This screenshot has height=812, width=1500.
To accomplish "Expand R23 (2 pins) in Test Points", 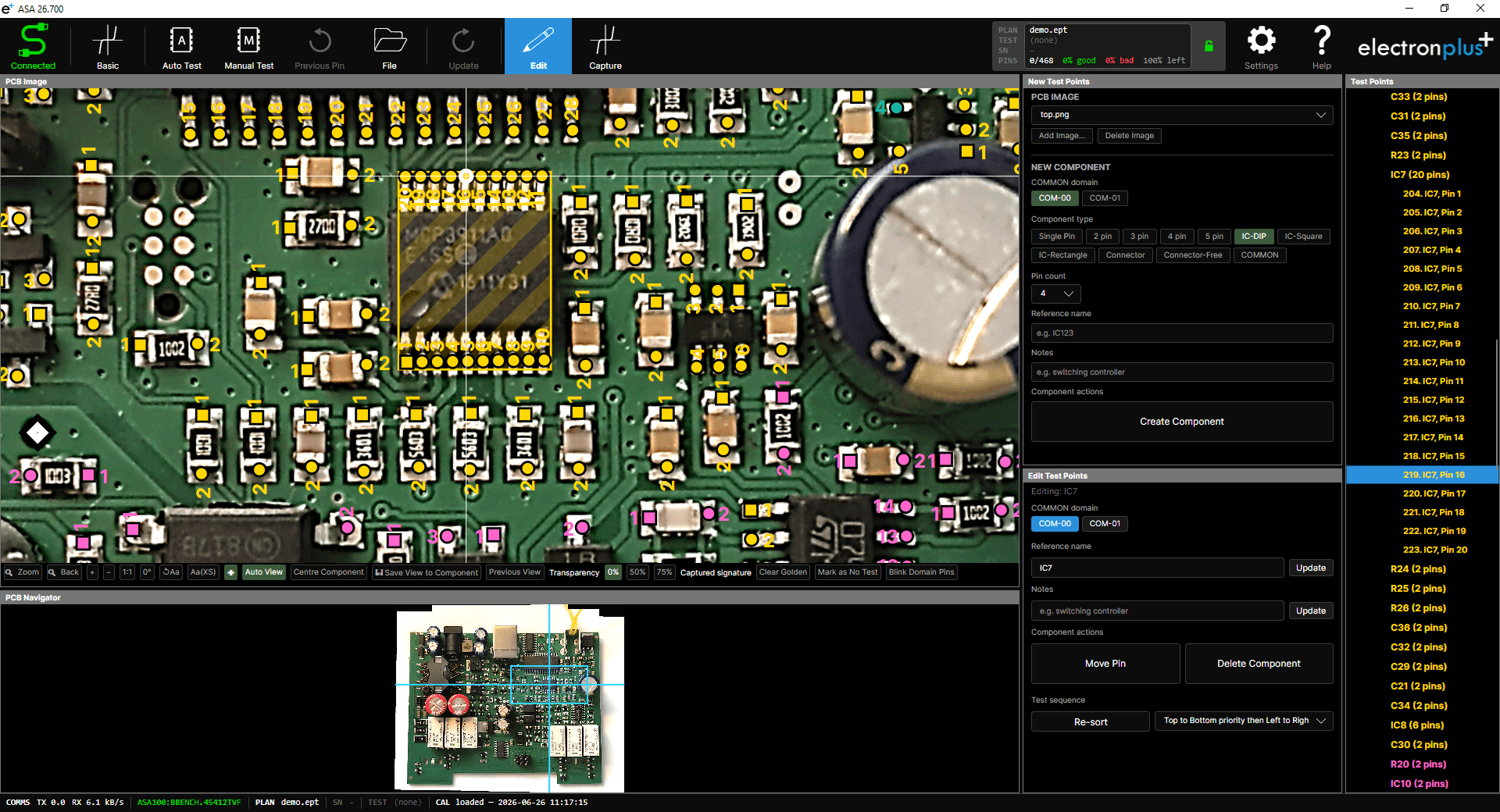I will click(1418, 155).
